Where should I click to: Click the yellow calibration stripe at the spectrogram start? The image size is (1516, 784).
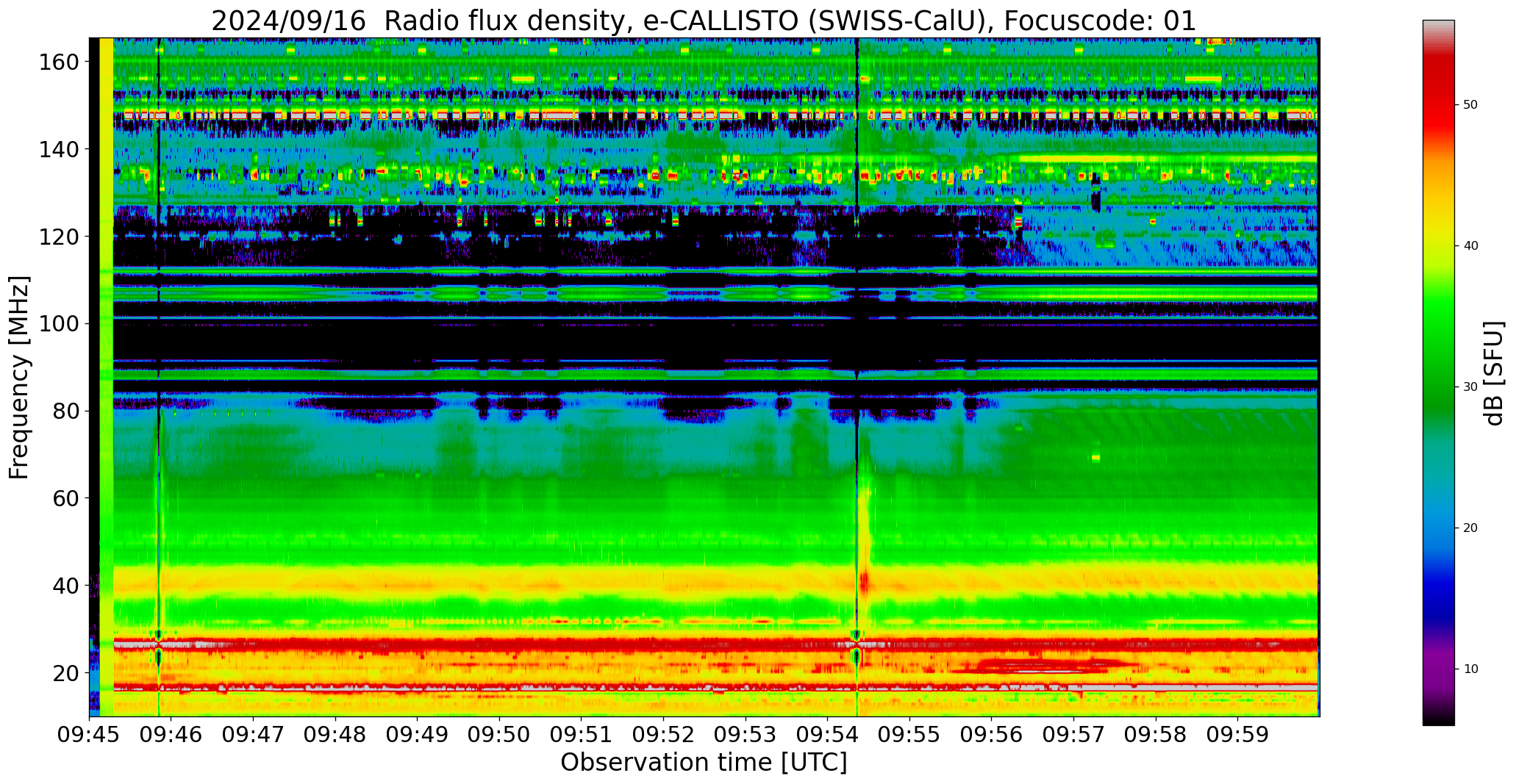(x=106, y=377)
